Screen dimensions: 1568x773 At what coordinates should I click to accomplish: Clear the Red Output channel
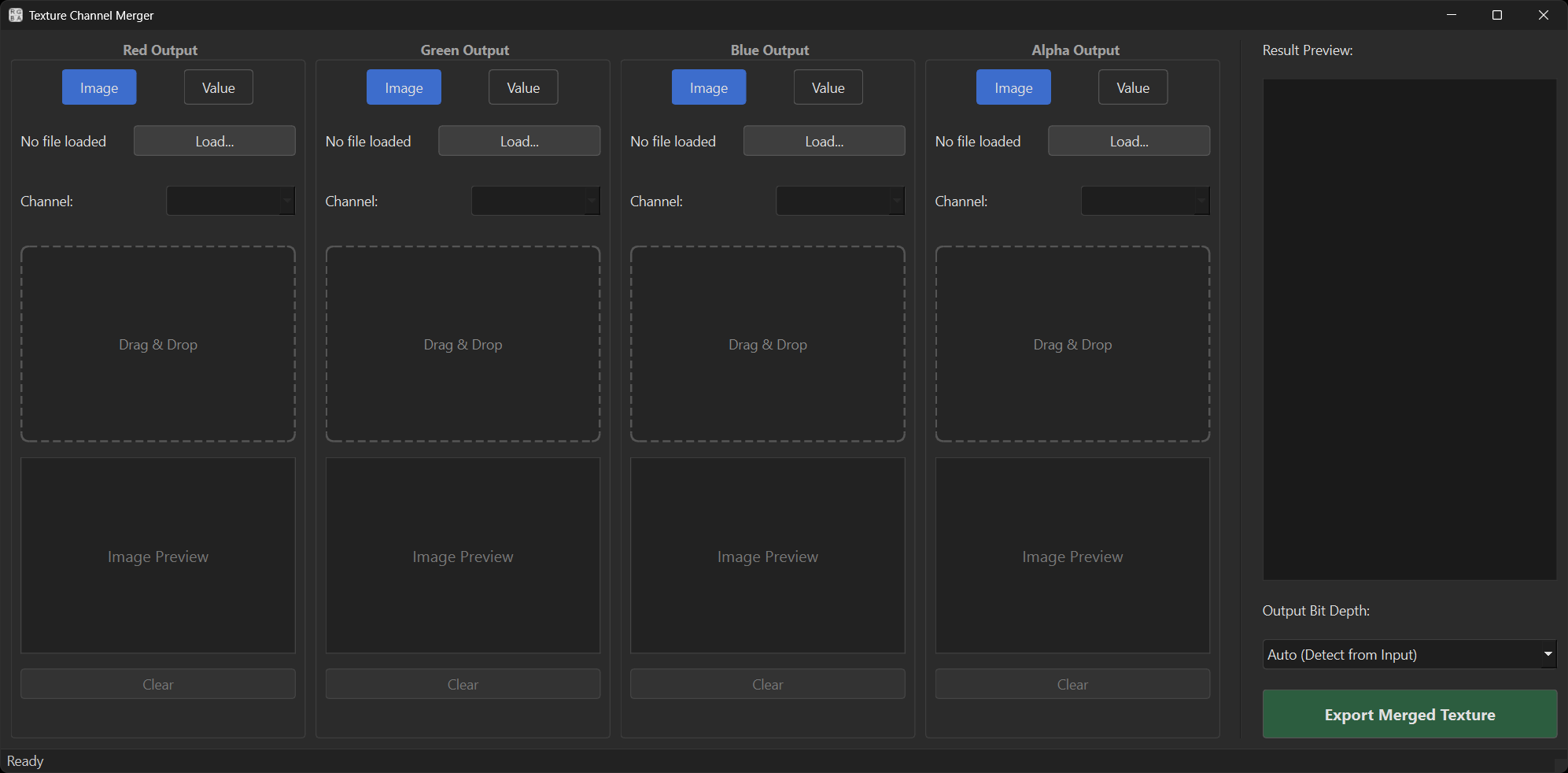coord(157,684)
